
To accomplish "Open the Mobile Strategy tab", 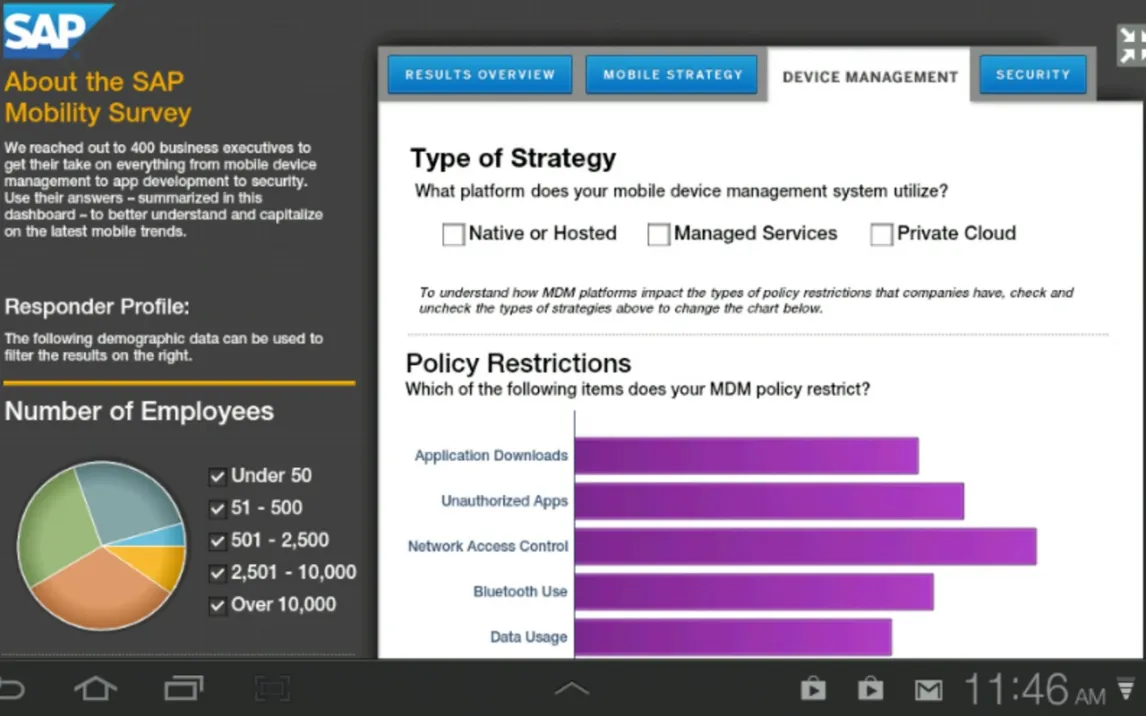I will click(672, 75).
